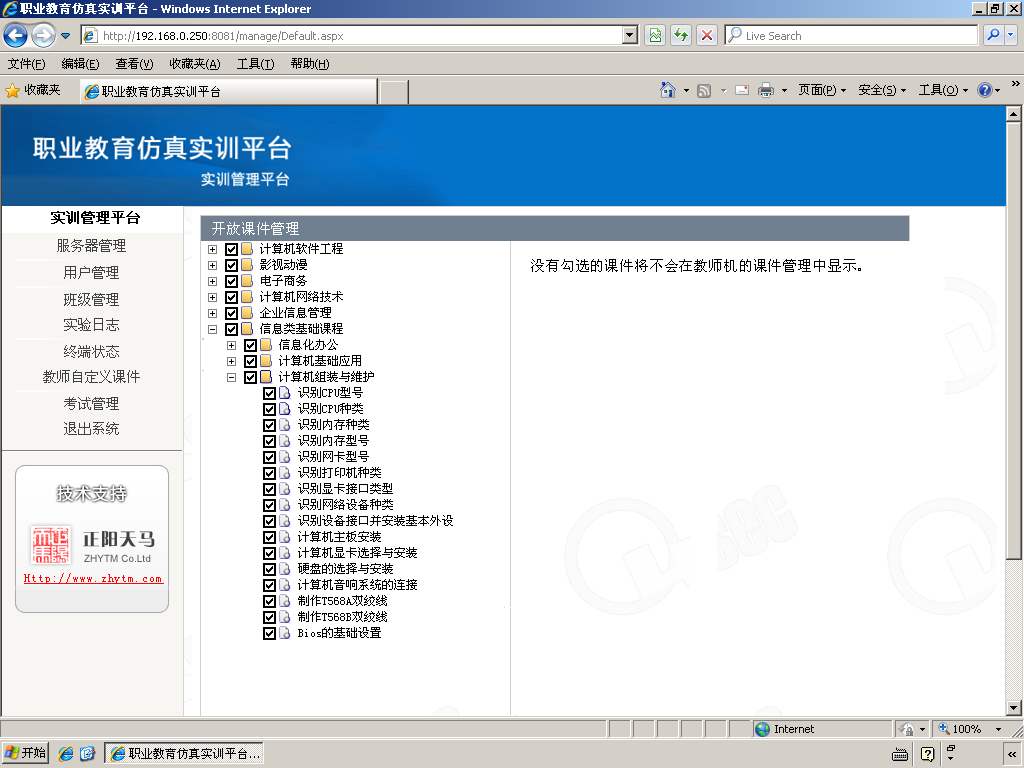Open the 帮助(H) menu

(310, 63)
